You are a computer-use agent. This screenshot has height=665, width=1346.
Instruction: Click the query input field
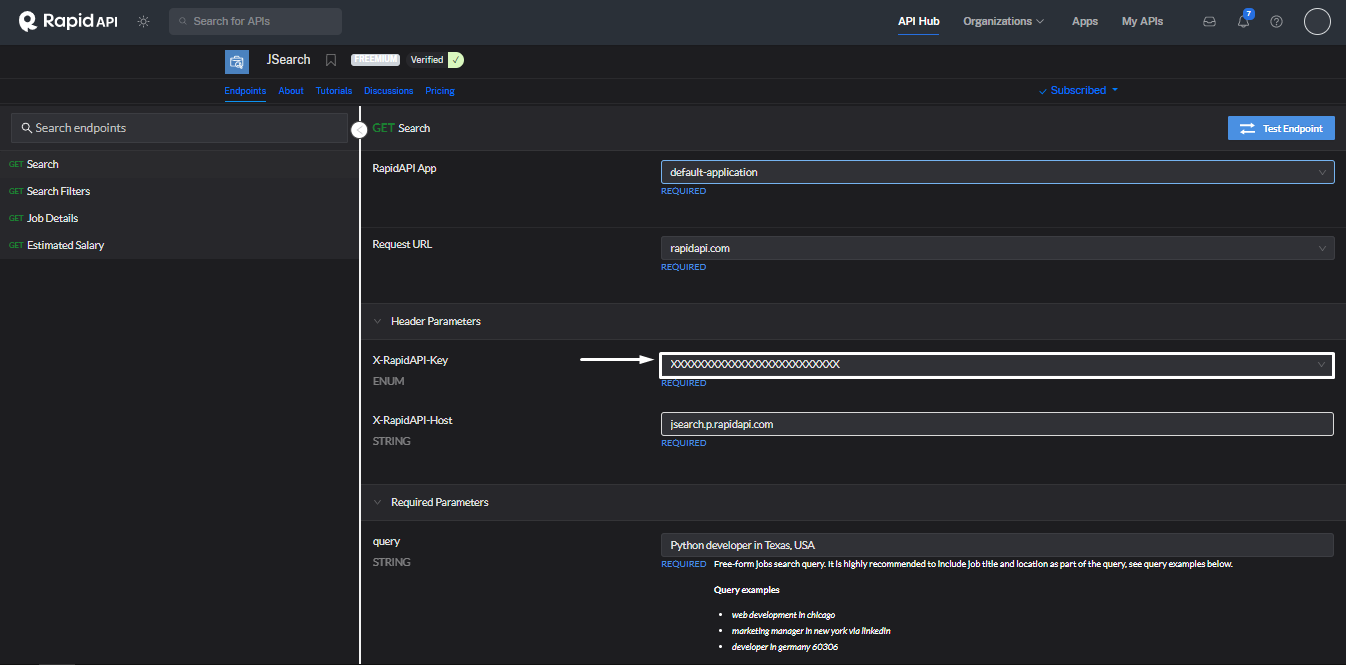point(997,545)
